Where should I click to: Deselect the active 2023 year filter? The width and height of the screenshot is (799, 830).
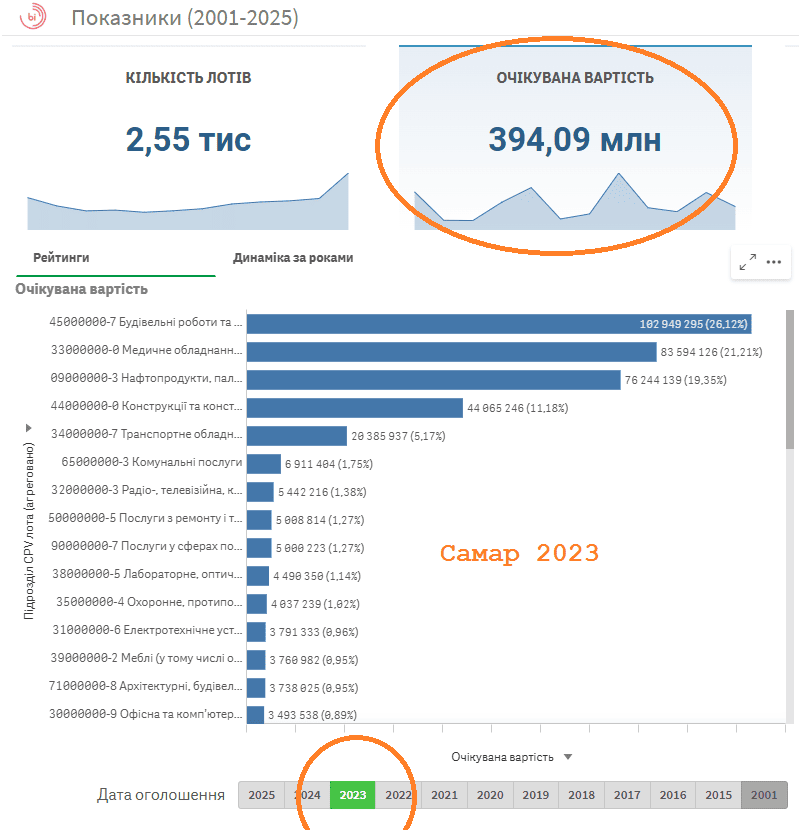click(x=352, y=796)
